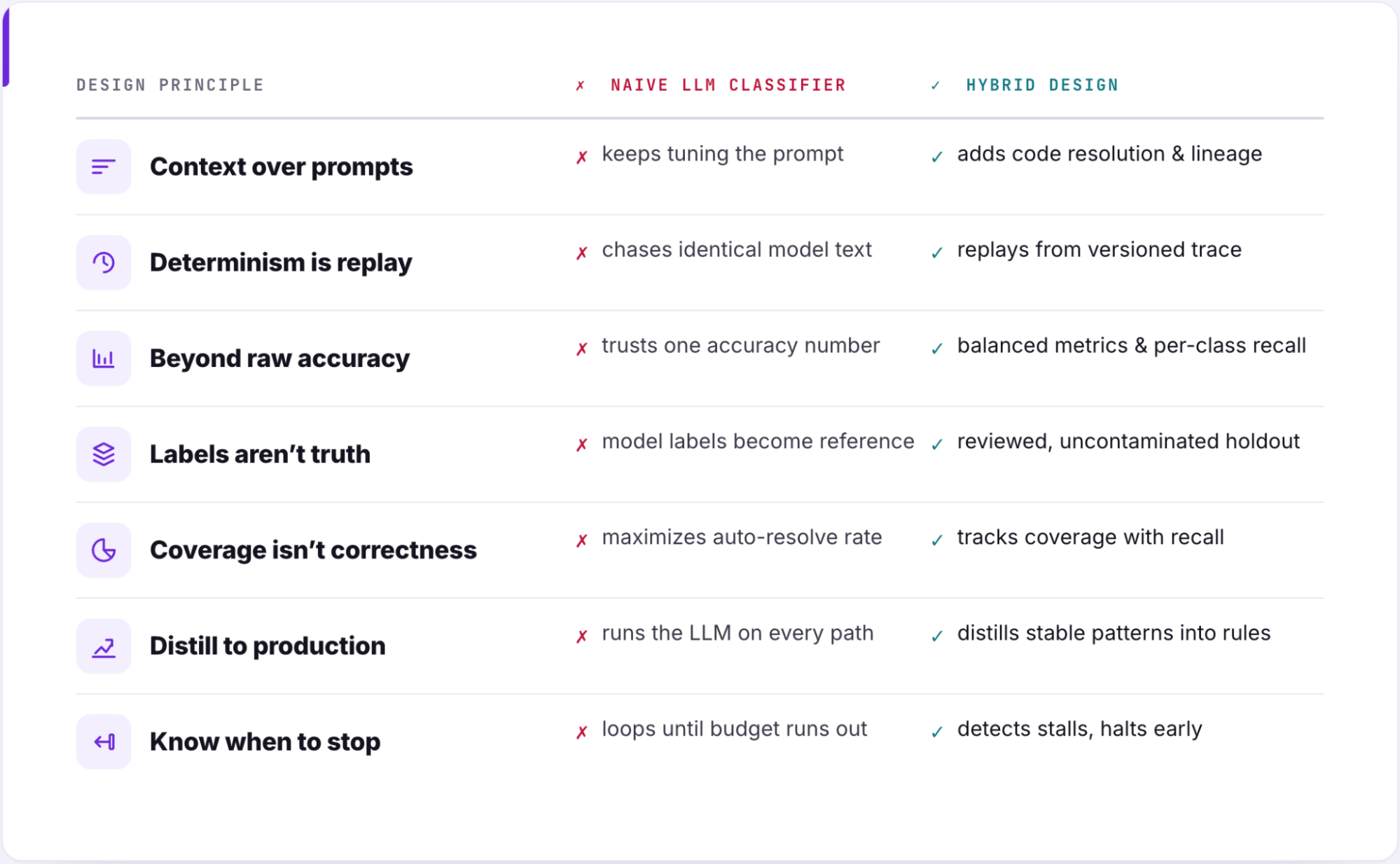
Task: Click the text trusts one accuracy number
Action: tap(740, 346)
